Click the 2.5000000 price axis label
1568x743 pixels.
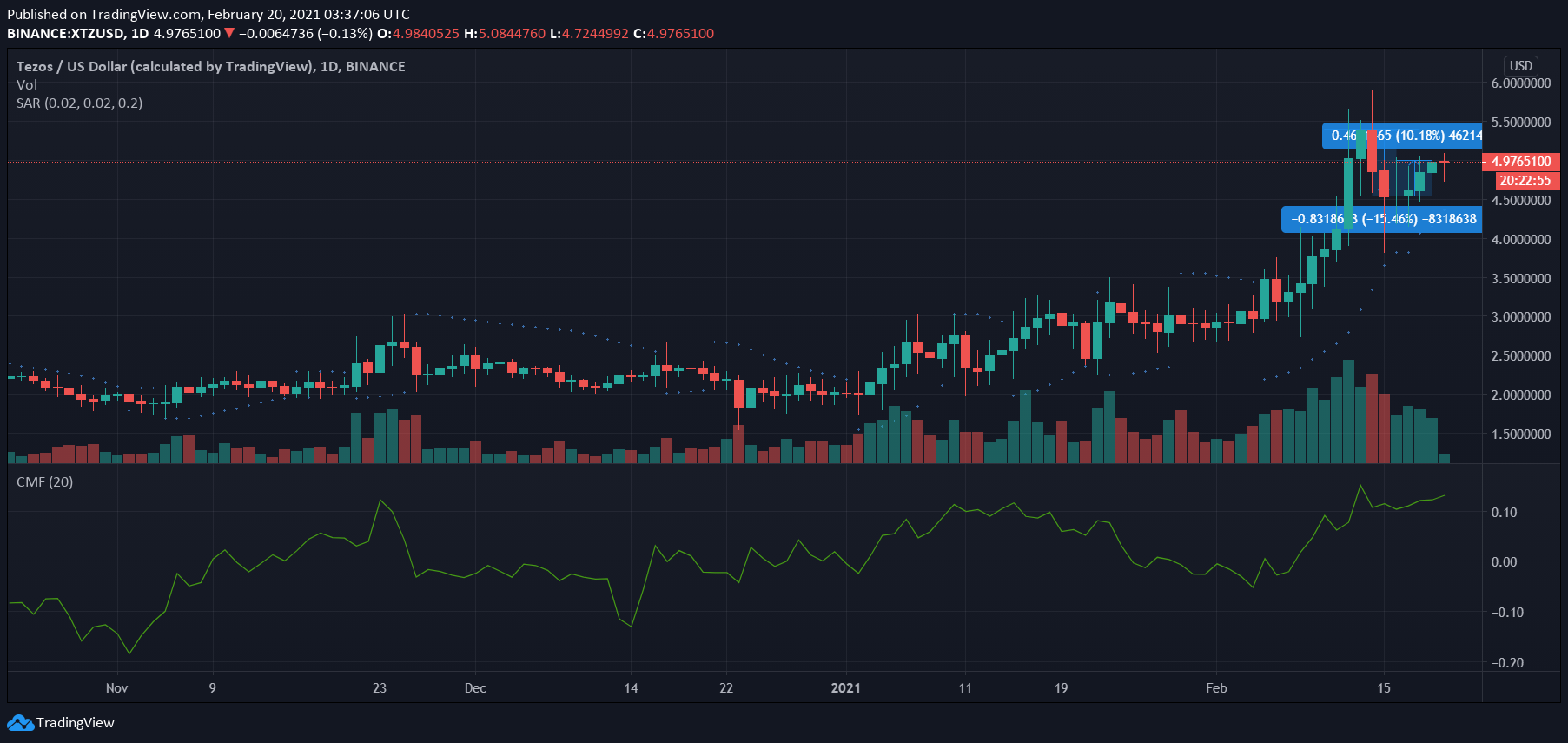(1521, 356)
